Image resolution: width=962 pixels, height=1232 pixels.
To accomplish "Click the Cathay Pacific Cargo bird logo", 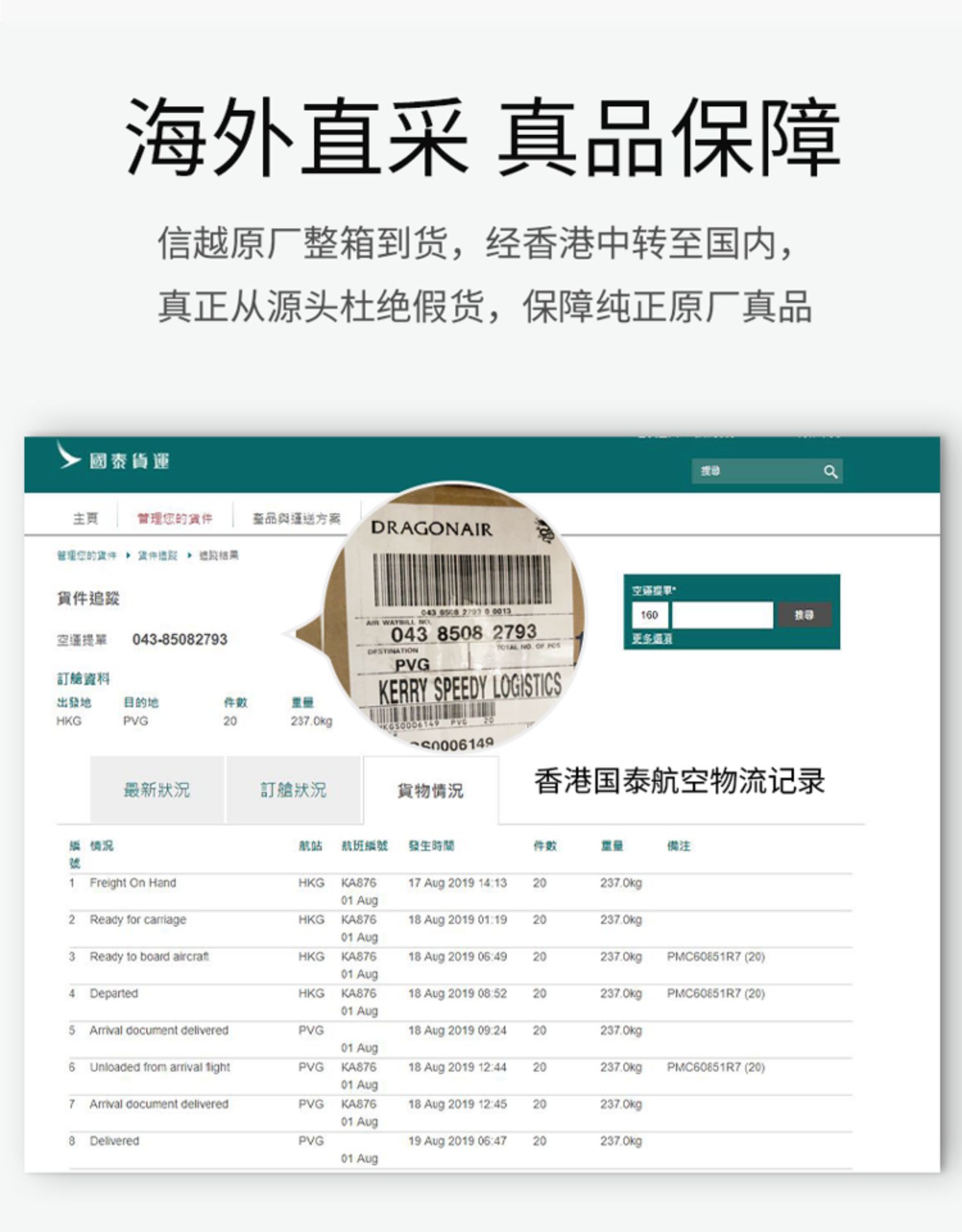I will click(x=69, y=456).
